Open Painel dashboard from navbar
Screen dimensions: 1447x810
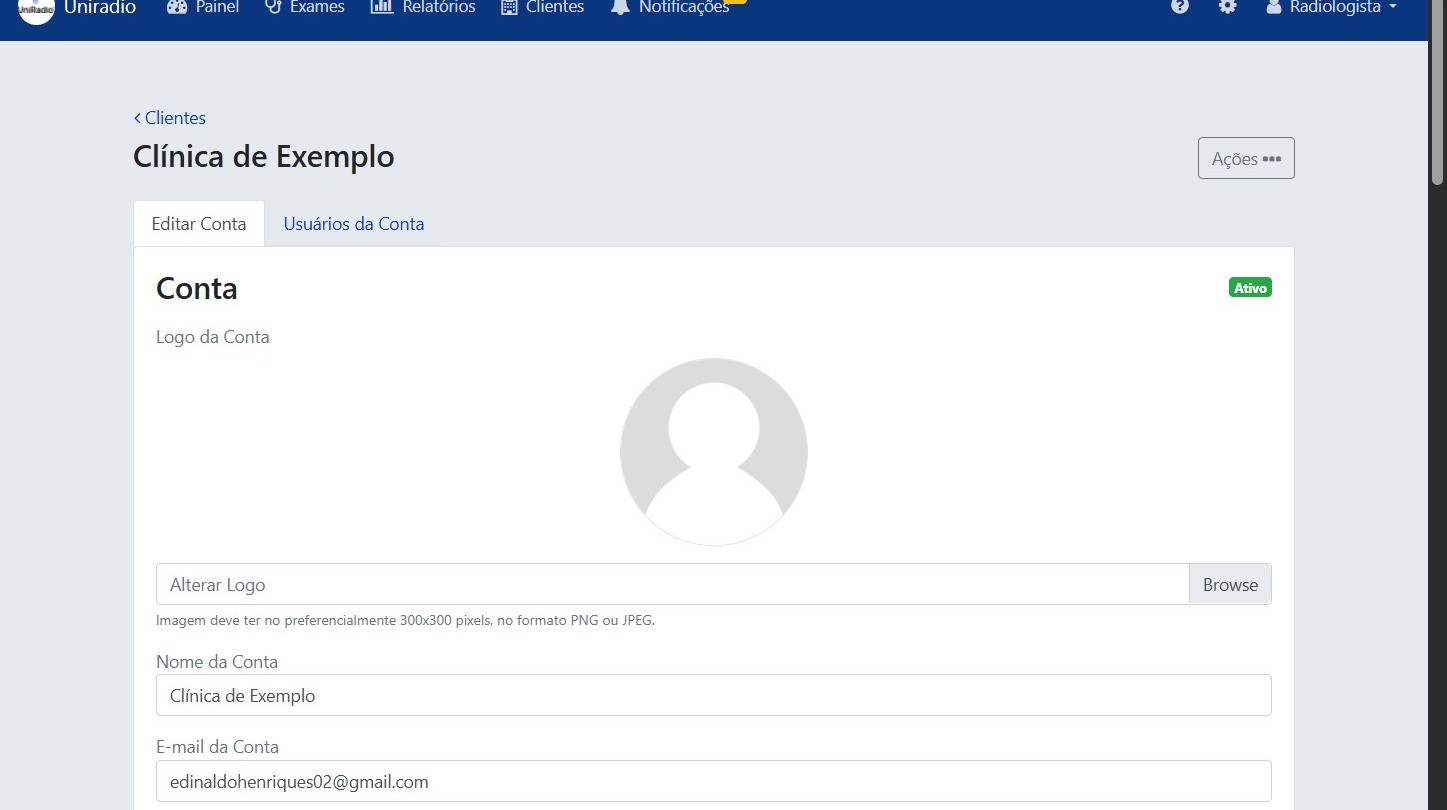pyautogui.click(x=177, y=7)
